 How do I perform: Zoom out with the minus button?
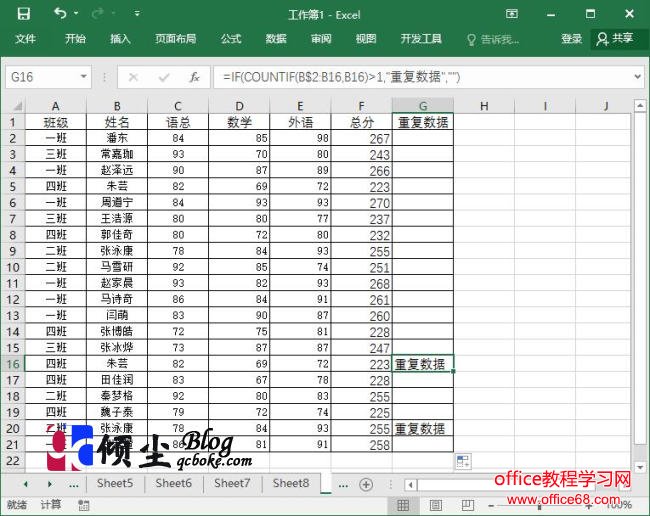coord(491,506)
